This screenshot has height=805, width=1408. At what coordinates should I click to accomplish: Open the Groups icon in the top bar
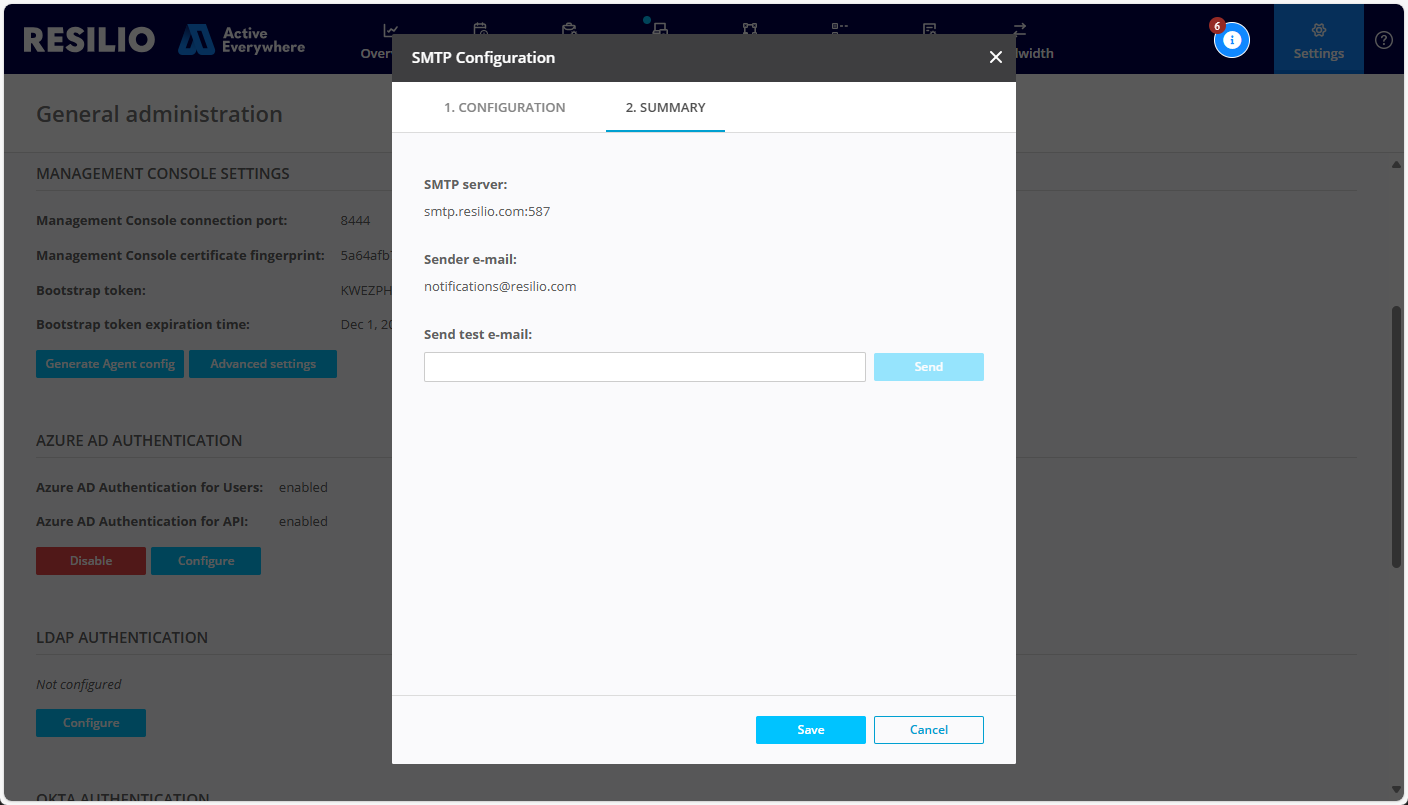click(x=749, y=31)
